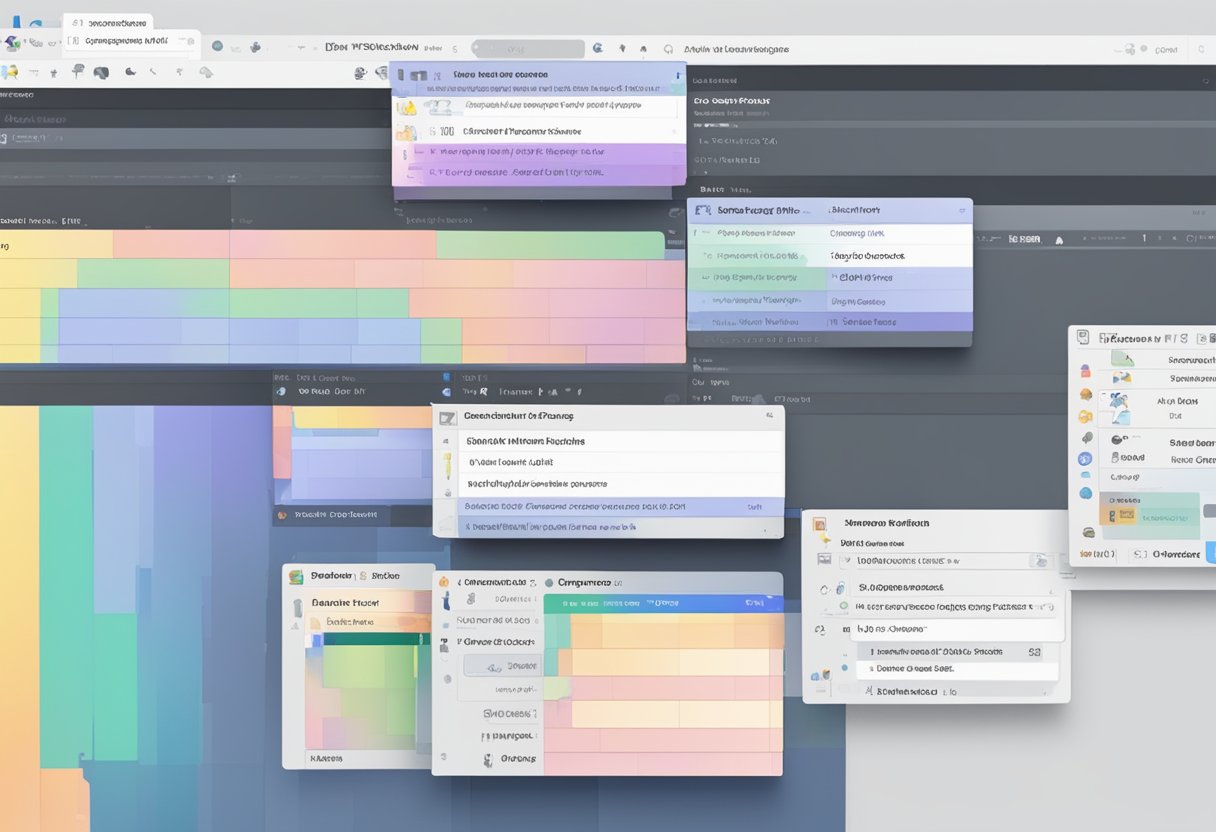Select the yellow pencil tool icon in the command palette sidebar
1216x832 pixels.
[447, 465]
